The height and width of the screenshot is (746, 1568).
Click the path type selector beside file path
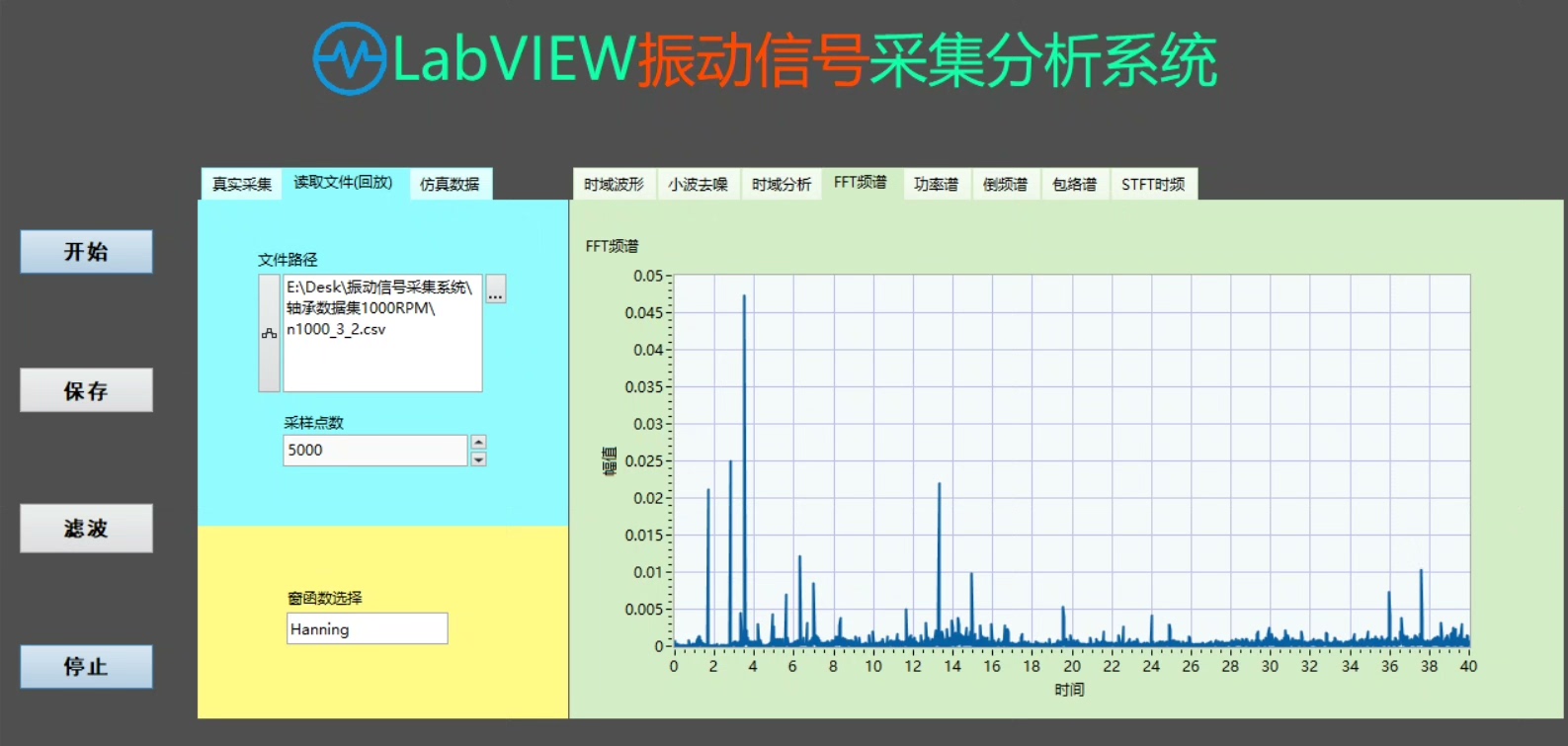coord(269,333)
